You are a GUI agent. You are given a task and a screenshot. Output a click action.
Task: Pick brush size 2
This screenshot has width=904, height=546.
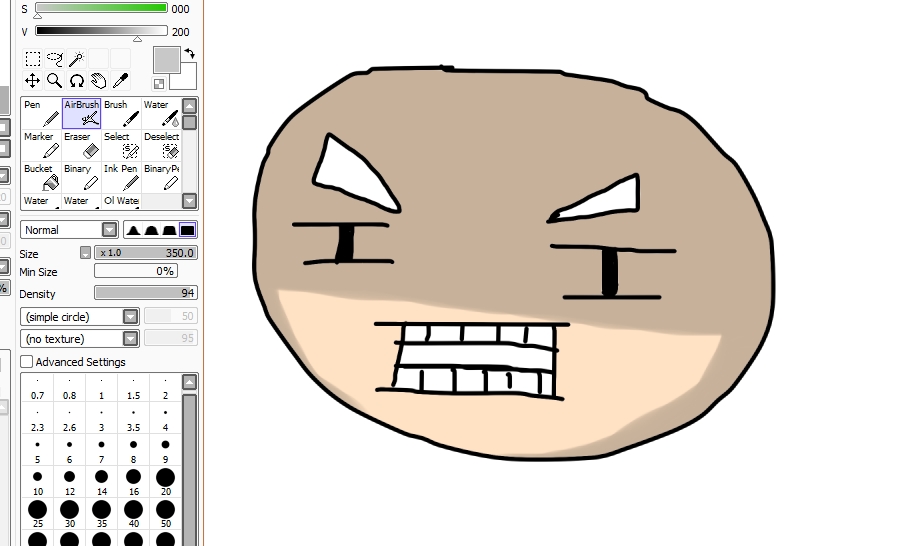pos(165,389)
